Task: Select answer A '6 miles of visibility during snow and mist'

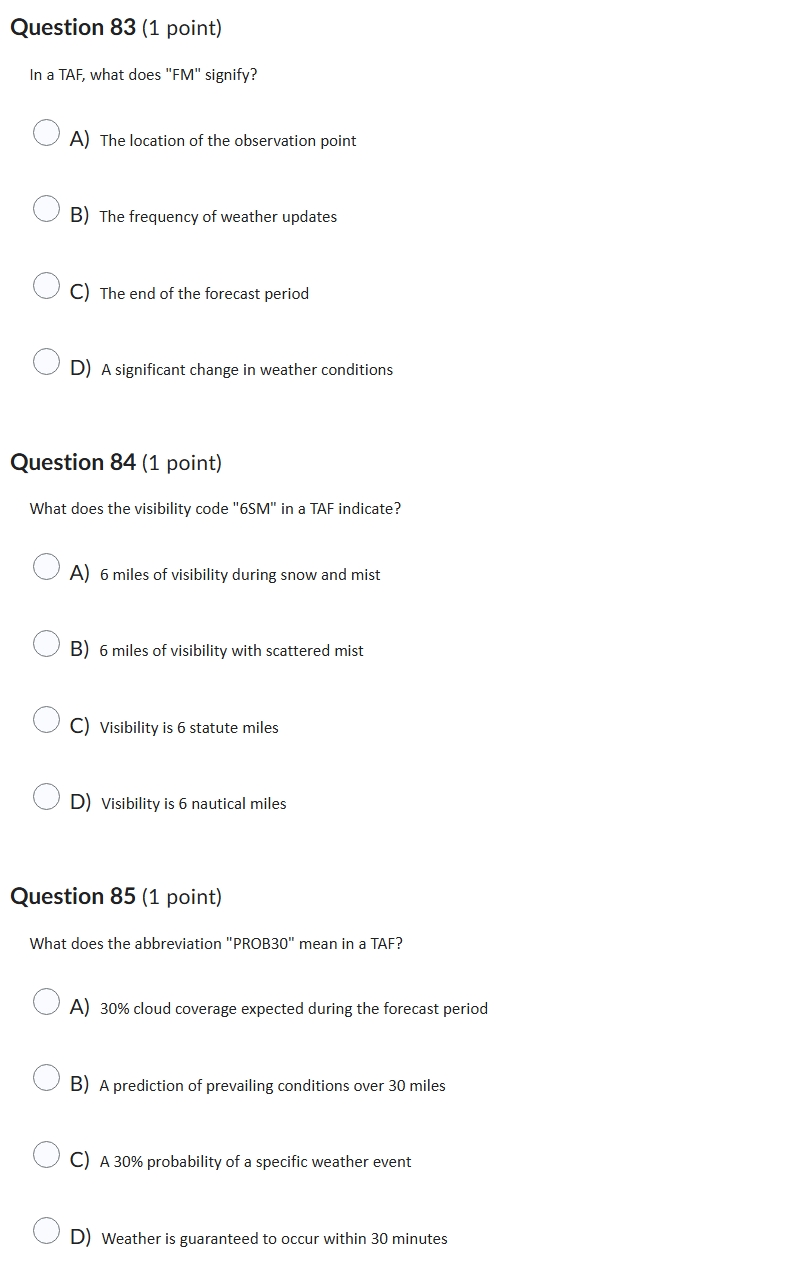Action: 46,566
